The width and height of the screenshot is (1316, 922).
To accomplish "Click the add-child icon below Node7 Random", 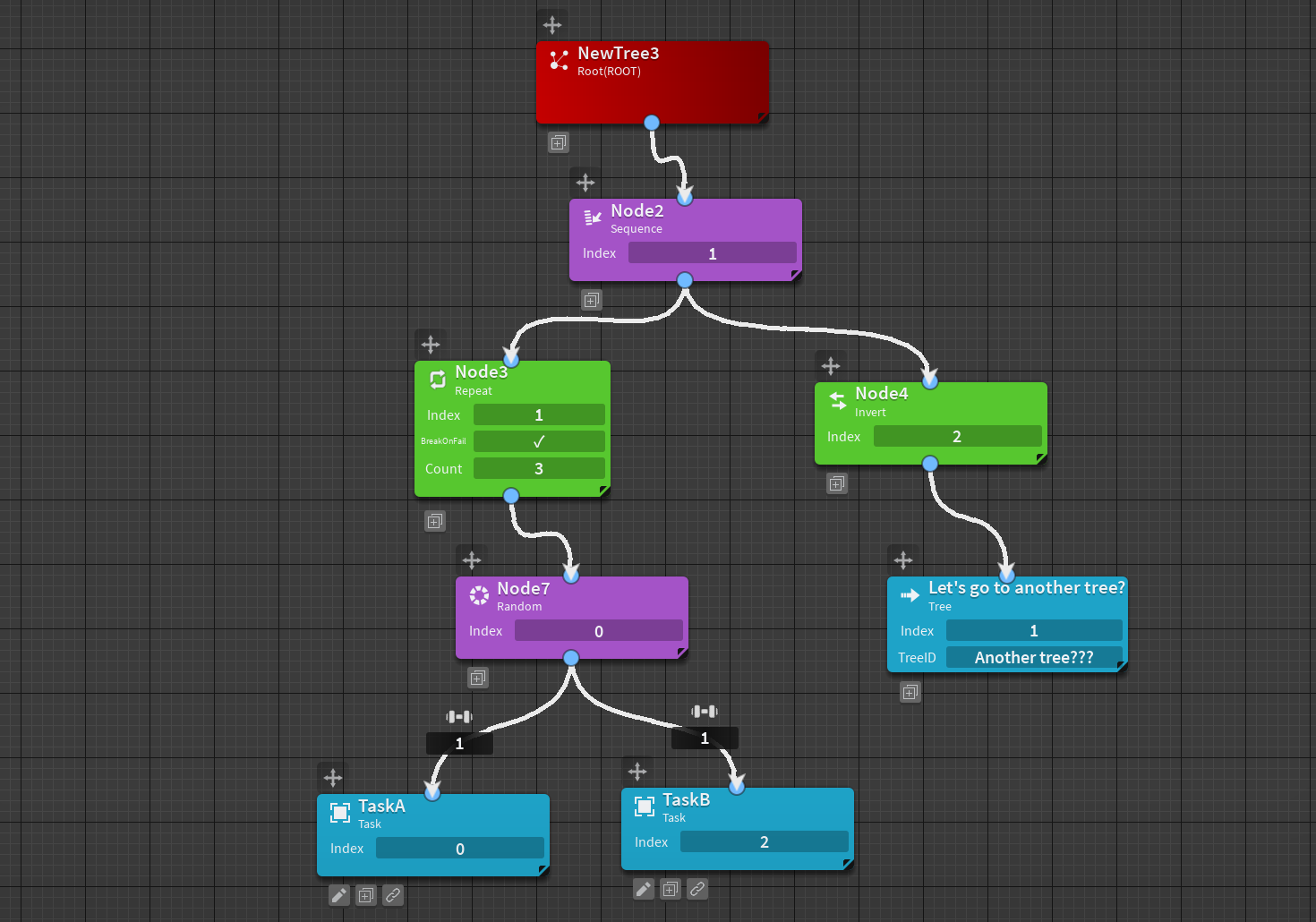I will pos(478,678).
